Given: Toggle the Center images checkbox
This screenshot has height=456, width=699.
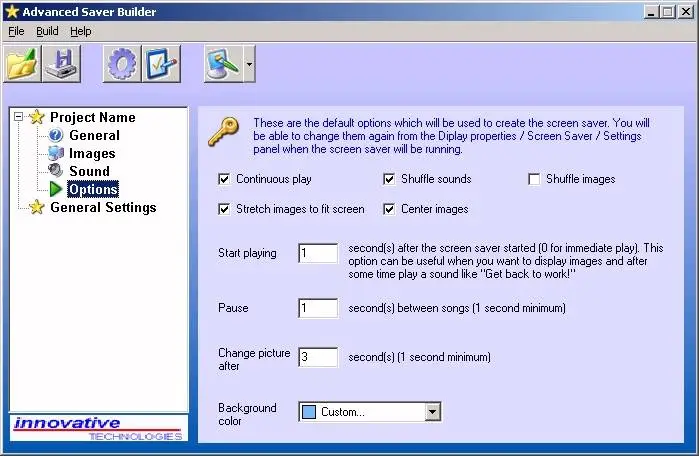Looking at the screenshot, I should tap(389, 209).
